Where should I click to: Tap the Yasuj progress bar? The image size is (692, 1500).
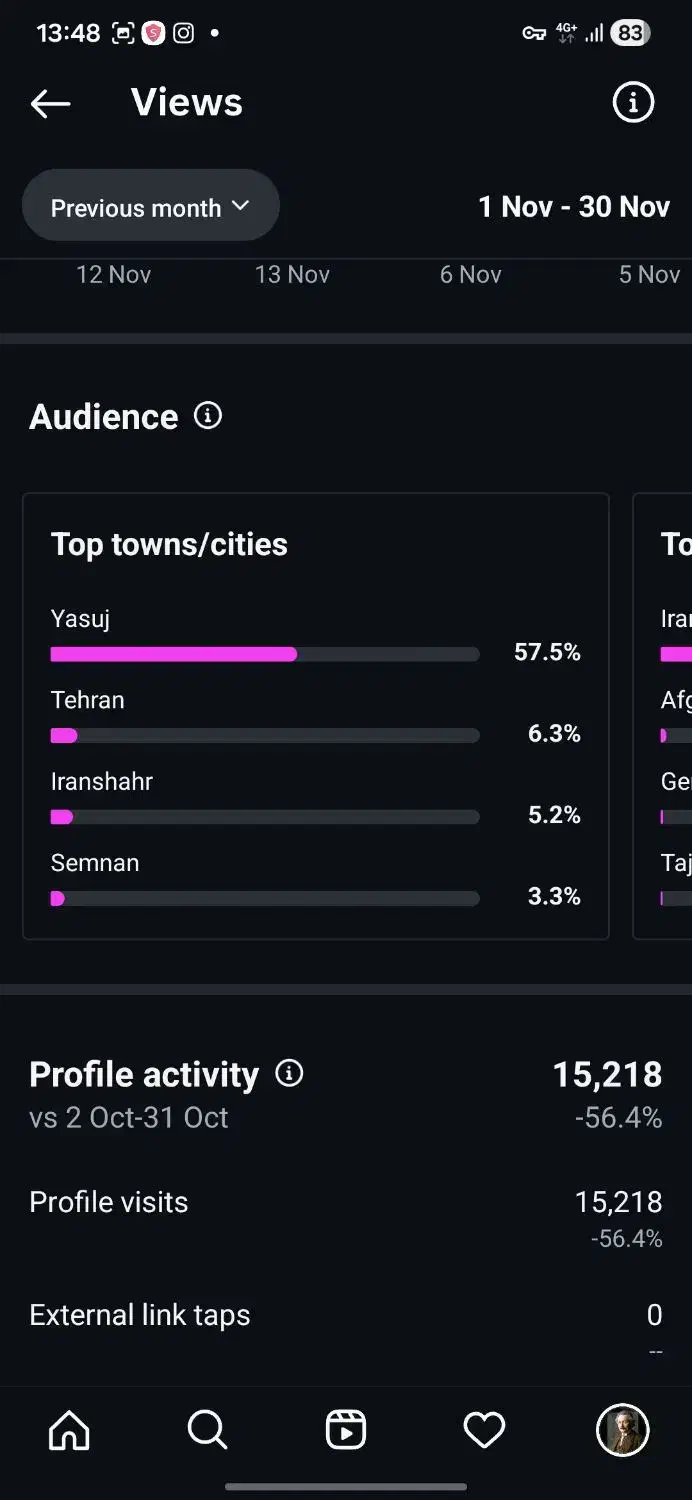coord(264,653)
